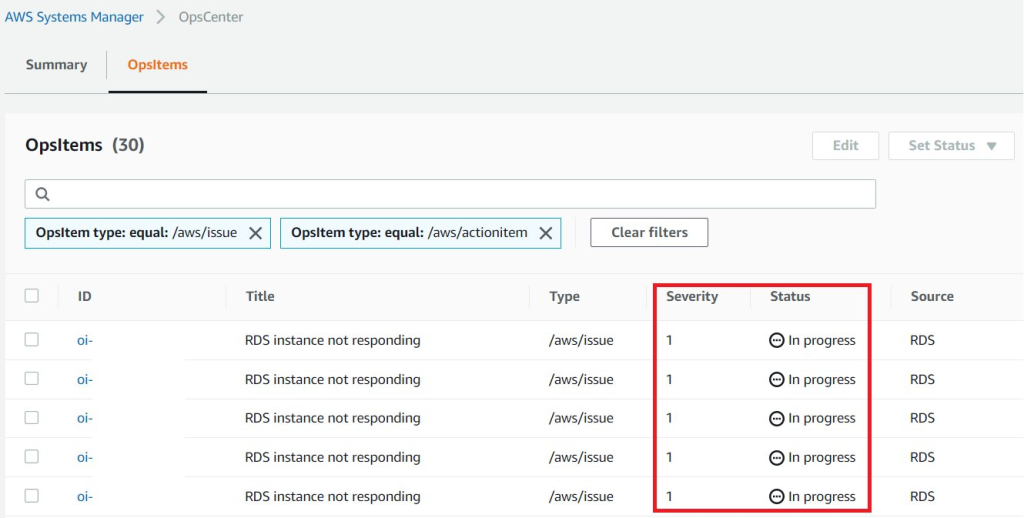The height and width of the screenshot is (518, 1024).
Task: Sort by the Status column header
Action: (x=790, y=297)
